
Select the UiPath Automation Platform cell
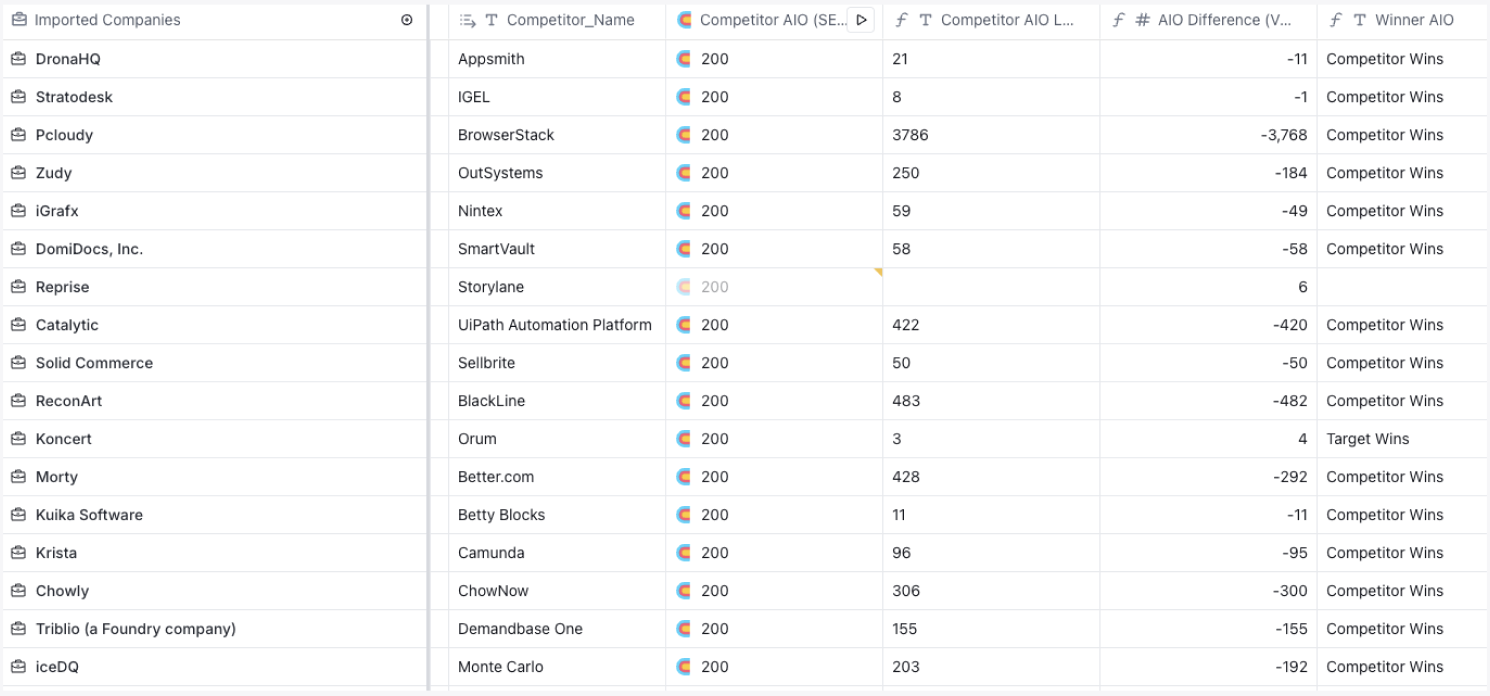[554, 325]
